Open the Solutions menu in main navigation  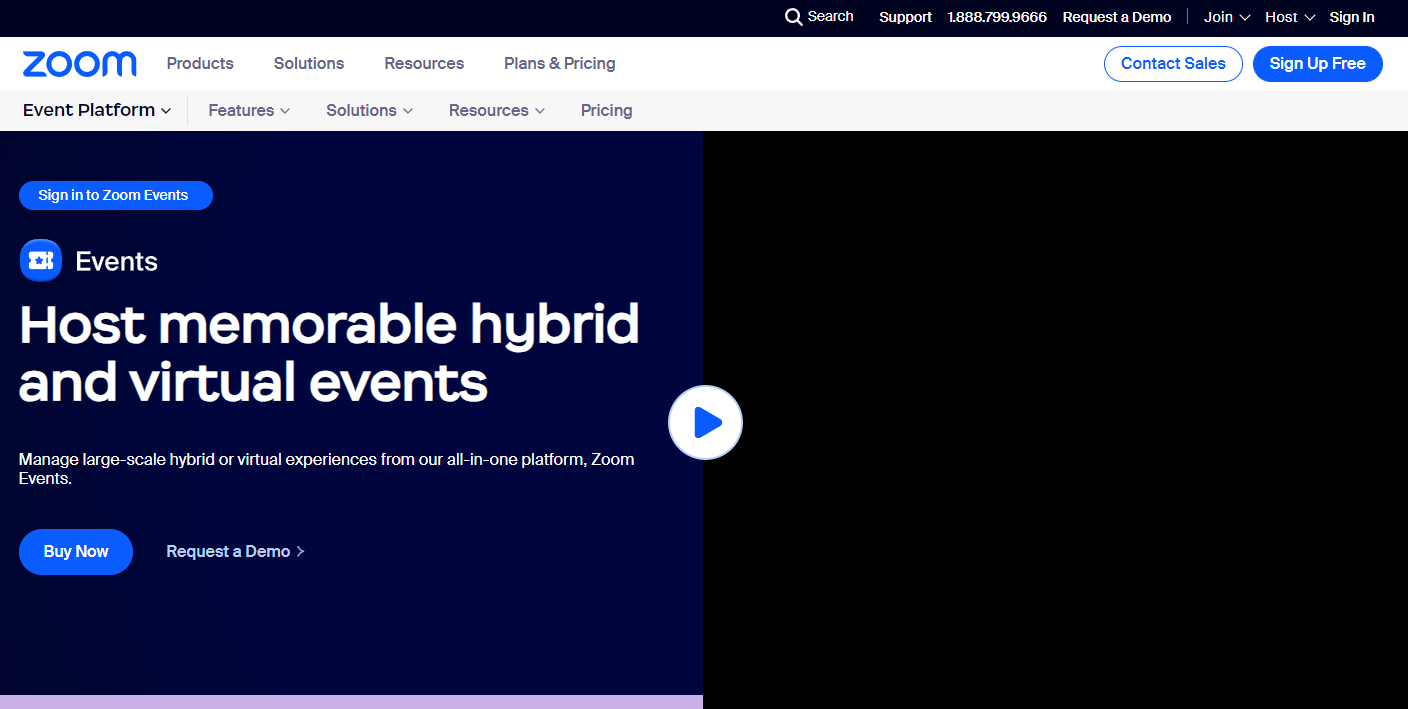pos(309,64)
